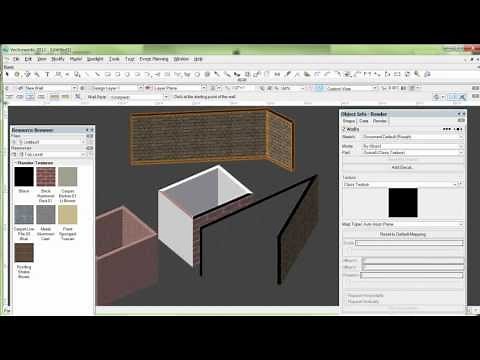Select the Text tool (T icon)
This screenshot has height=360, width=480.
click(47, 74)
